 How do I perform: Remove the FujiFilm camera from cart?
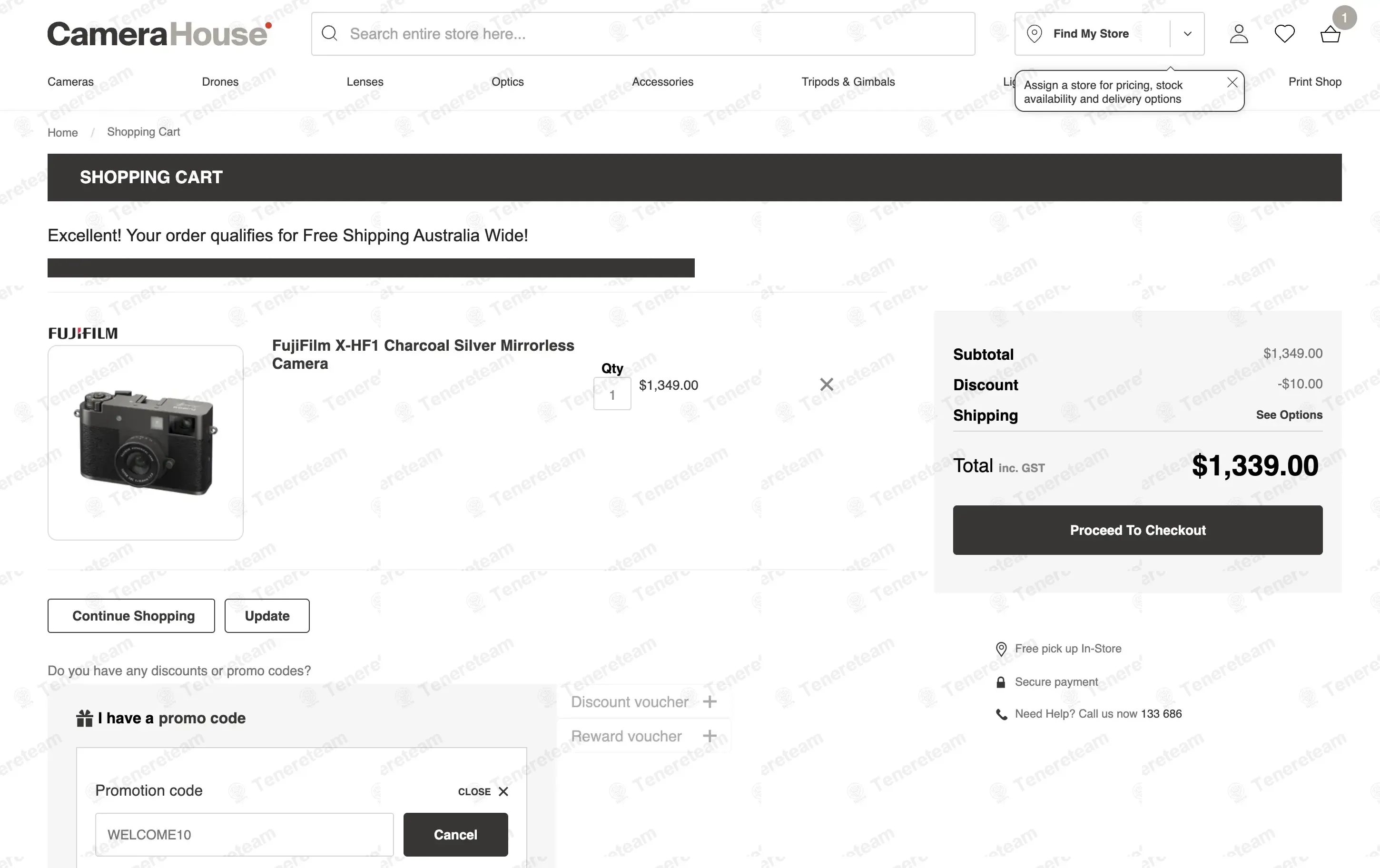coord(827,385)
